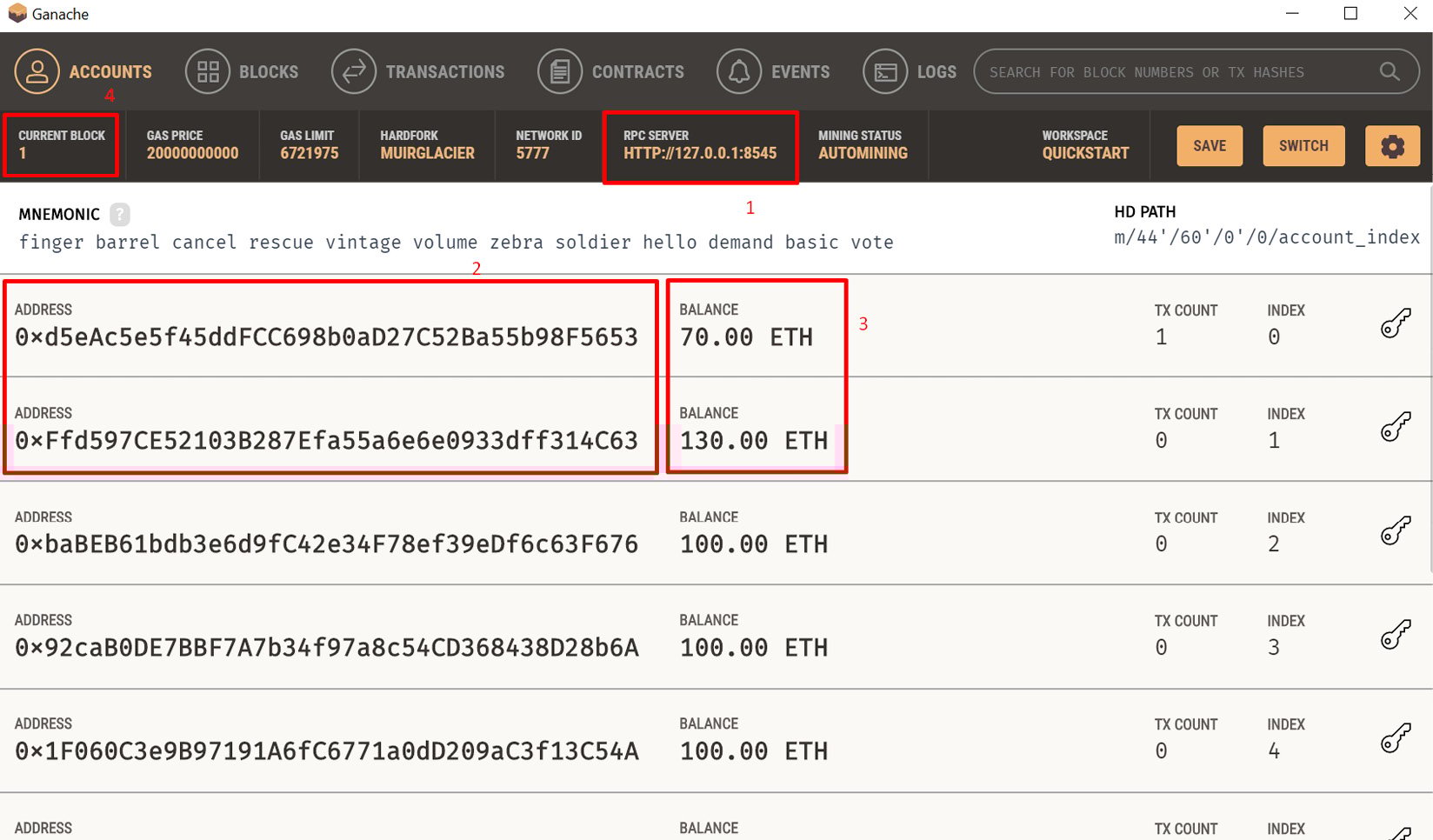Show private key for account index 1
This screenshot has height=840, width=1433.
point(1396,427)
